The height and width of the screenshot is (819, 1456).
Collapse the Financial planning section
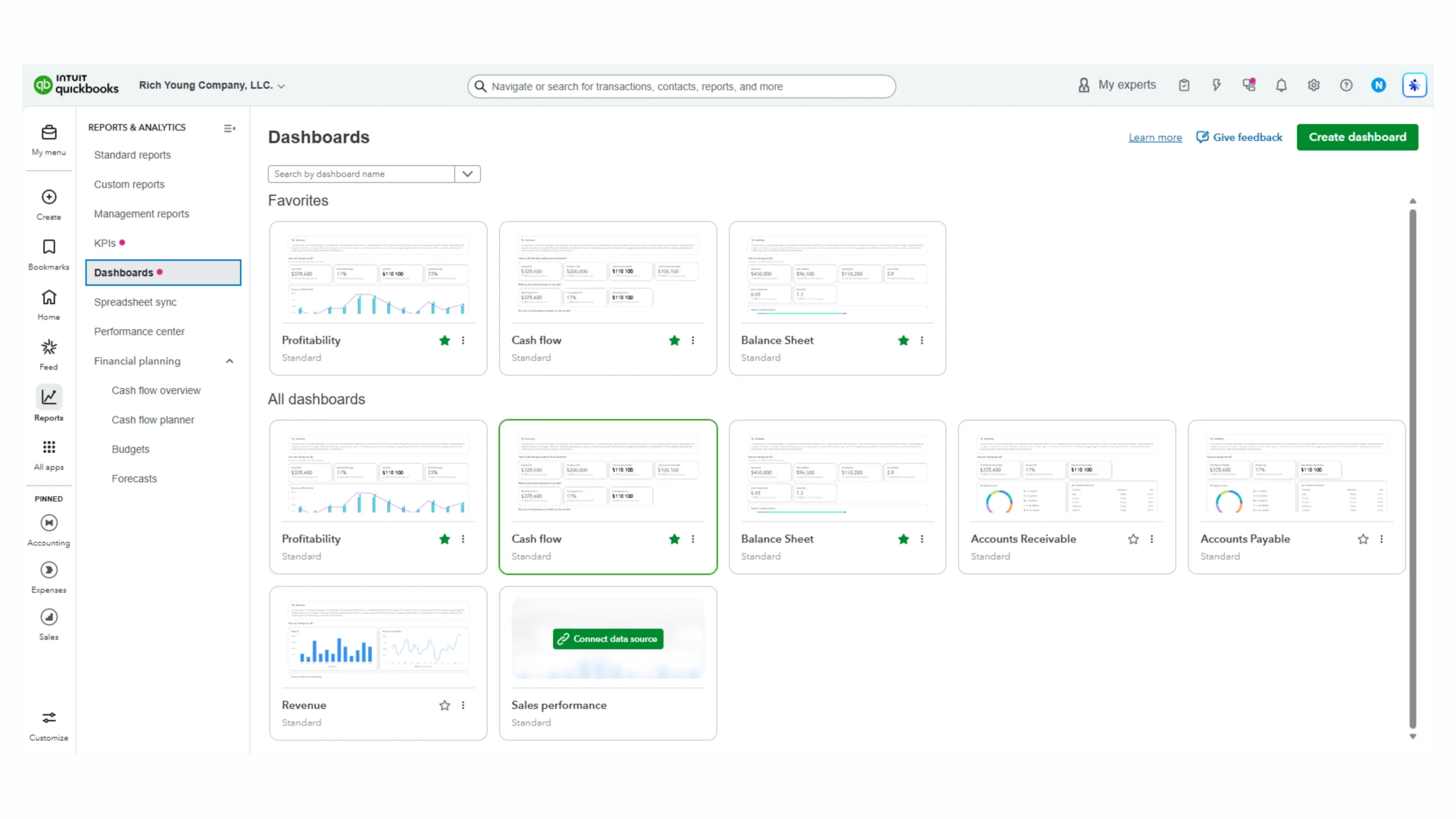(x=229, y=361)
